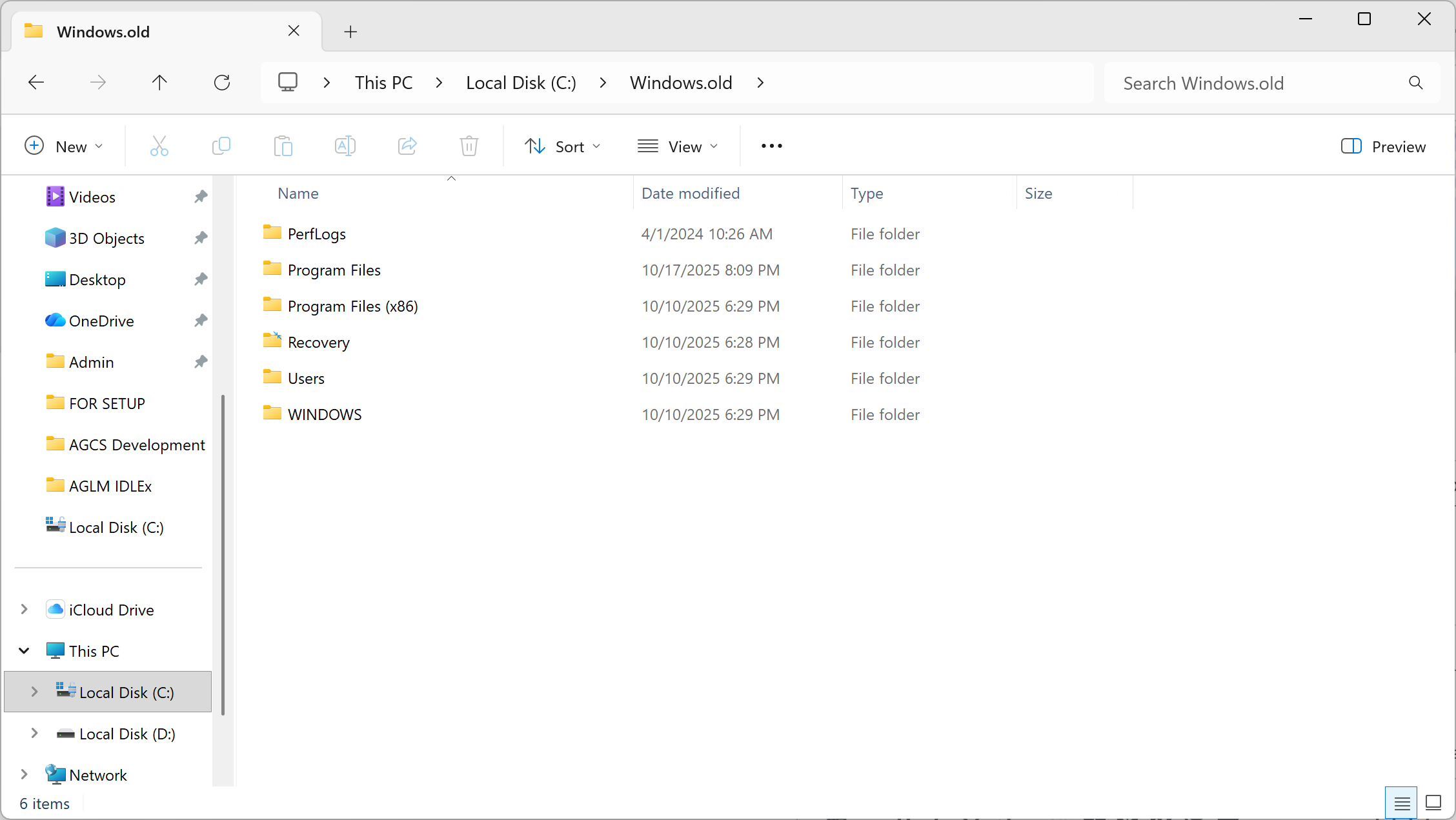Close the Windows.old tab
This screenshot has height=820, width=1456.
294,31
